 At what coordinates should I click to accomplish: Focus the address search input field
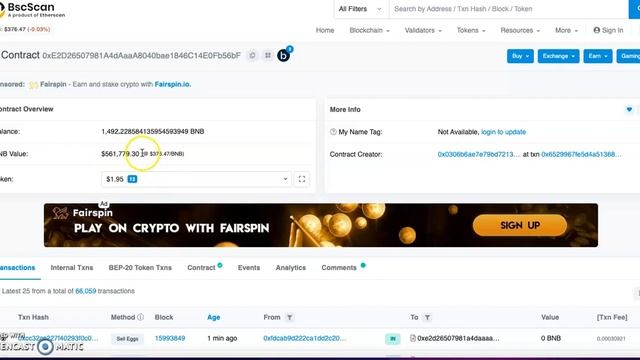pos(509,9)
